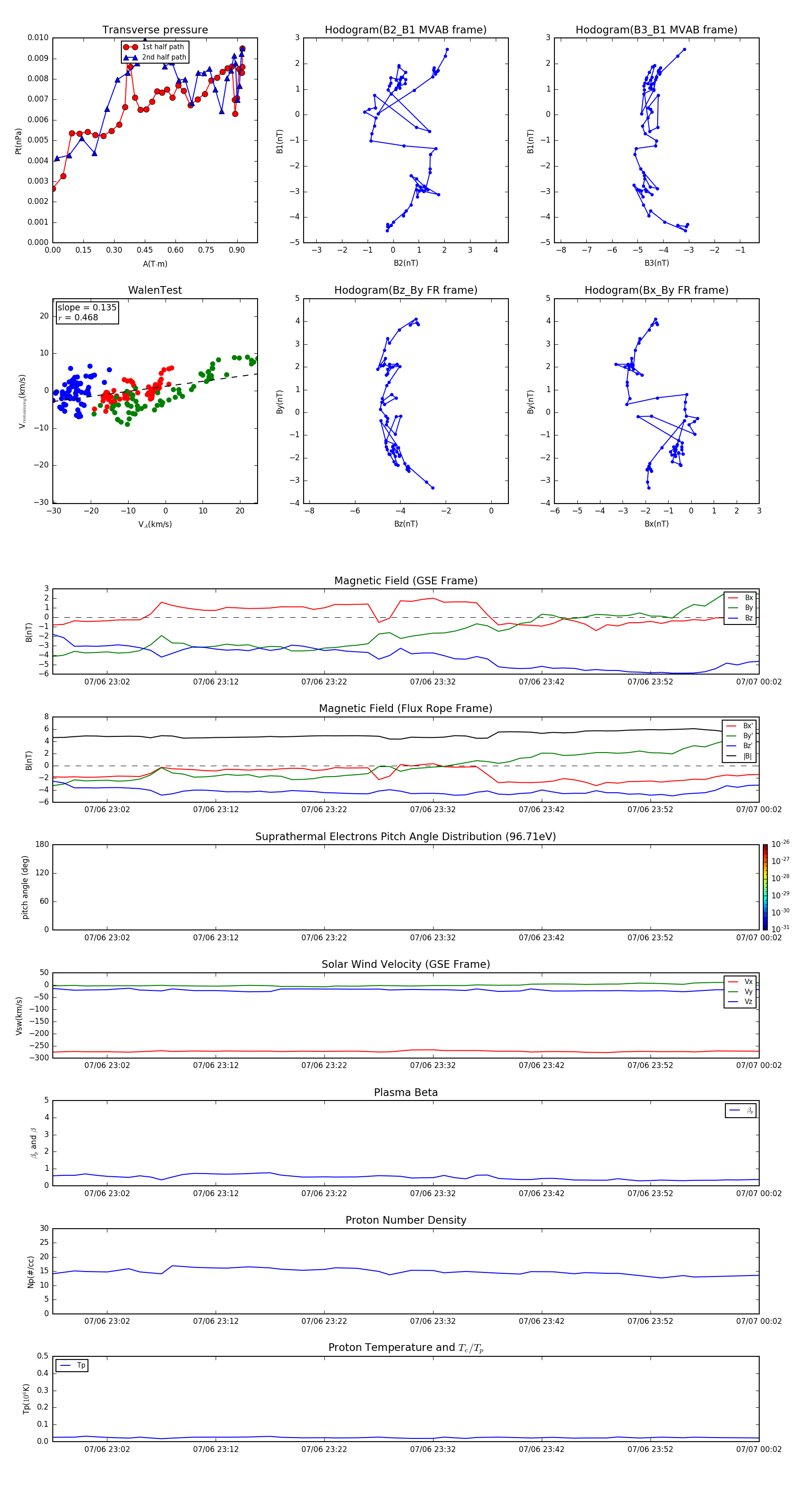Select the "1st half path" legend entry
This screenshot has width=812, height=1489.
(154, 47)
